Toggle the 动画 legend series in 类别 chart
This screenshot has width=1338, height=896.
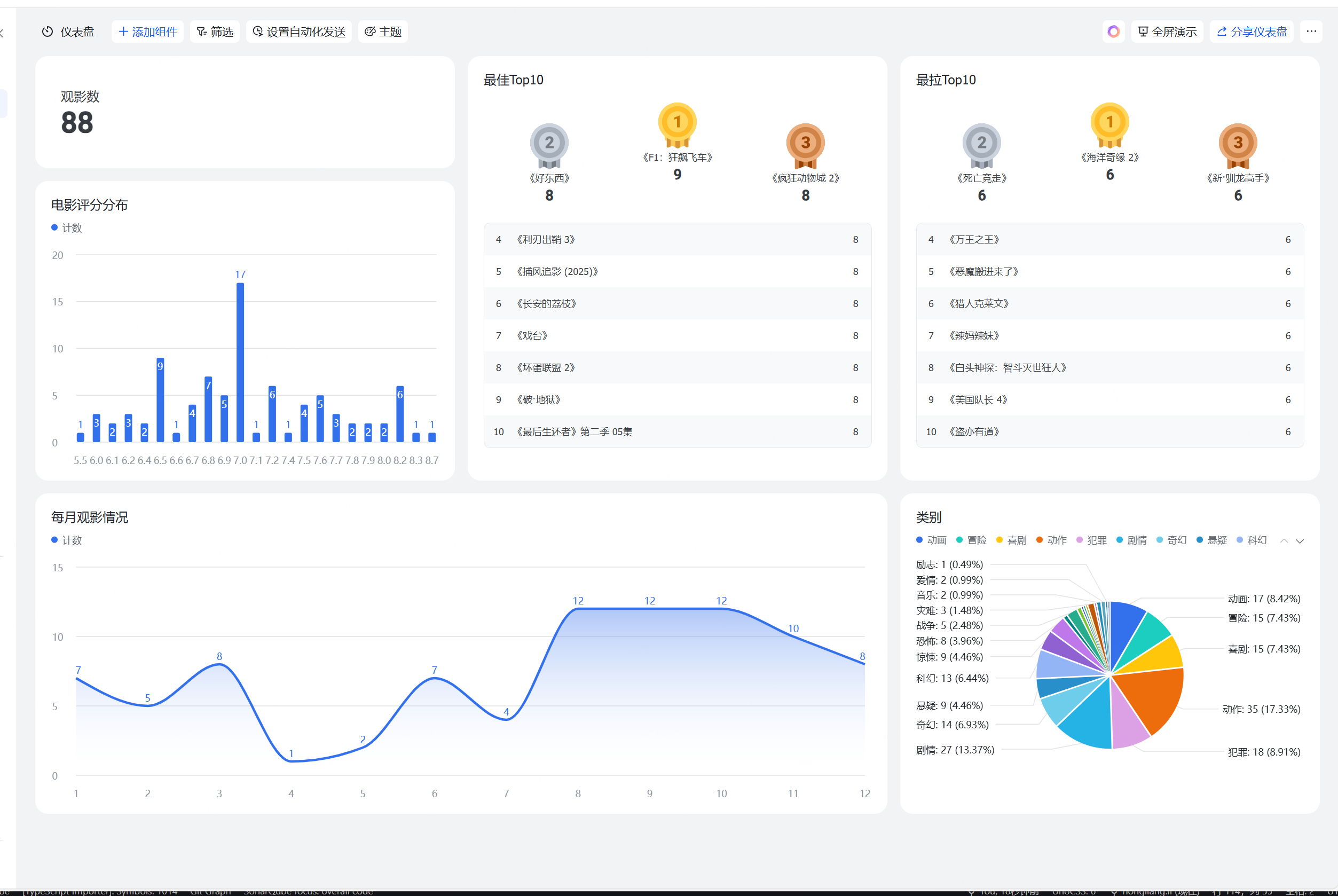[x=931, y=540]
